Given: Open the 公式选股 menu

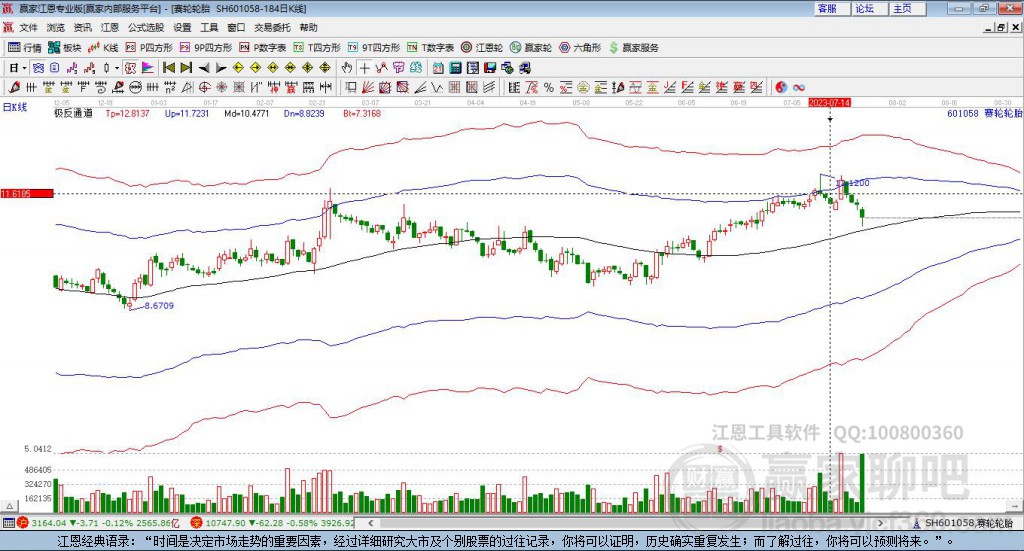Looking at the screenshot, I should pyautogui.click(x=146, y=27).
